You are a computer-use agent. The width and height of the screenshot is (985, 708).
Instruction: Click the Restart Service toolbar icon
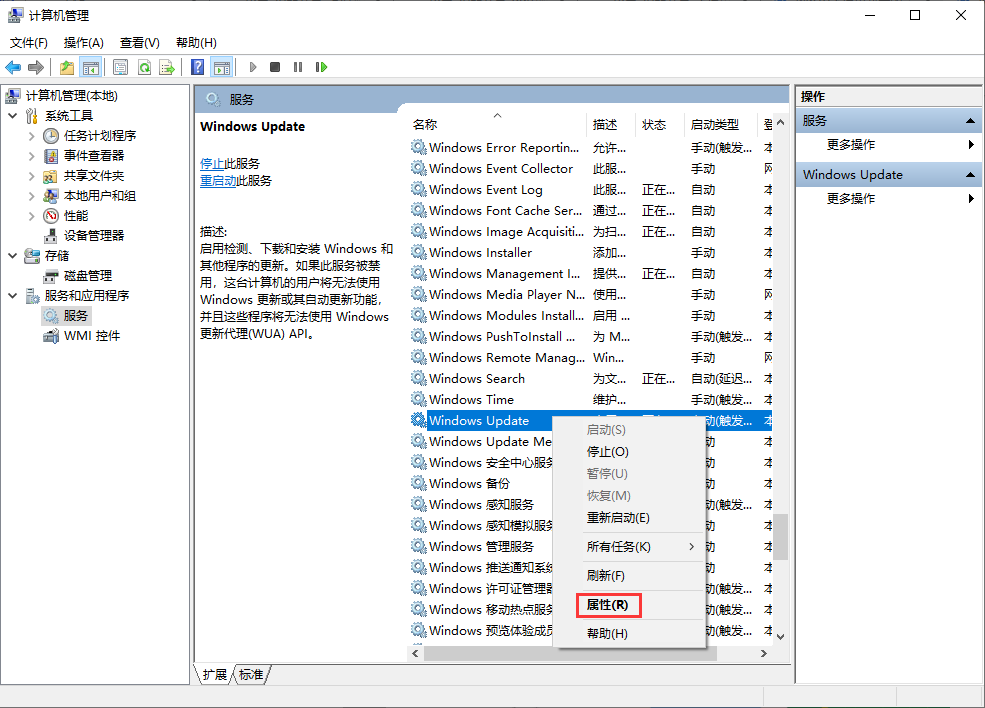coord(321,67)
